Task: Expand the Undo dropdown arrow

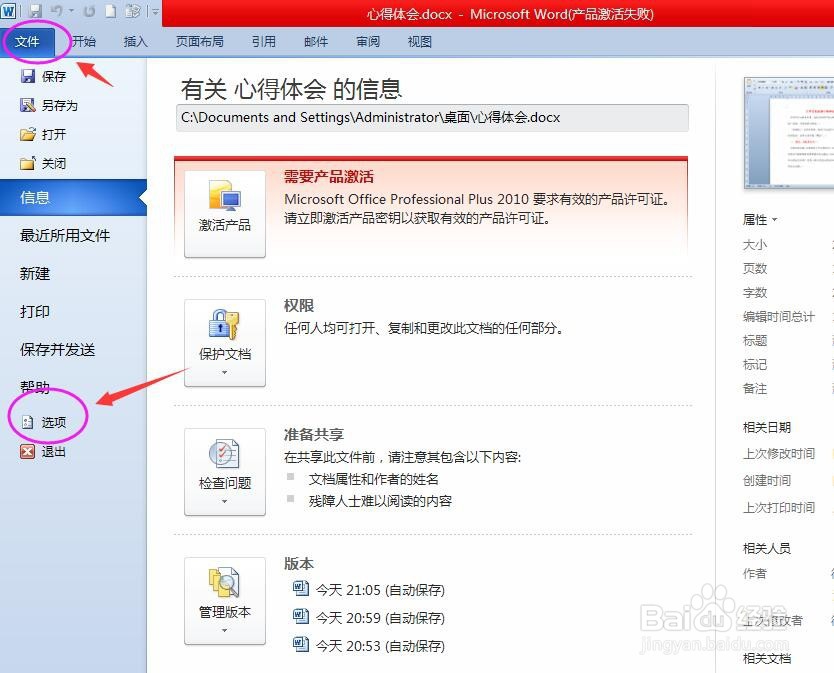Action: 70,10
